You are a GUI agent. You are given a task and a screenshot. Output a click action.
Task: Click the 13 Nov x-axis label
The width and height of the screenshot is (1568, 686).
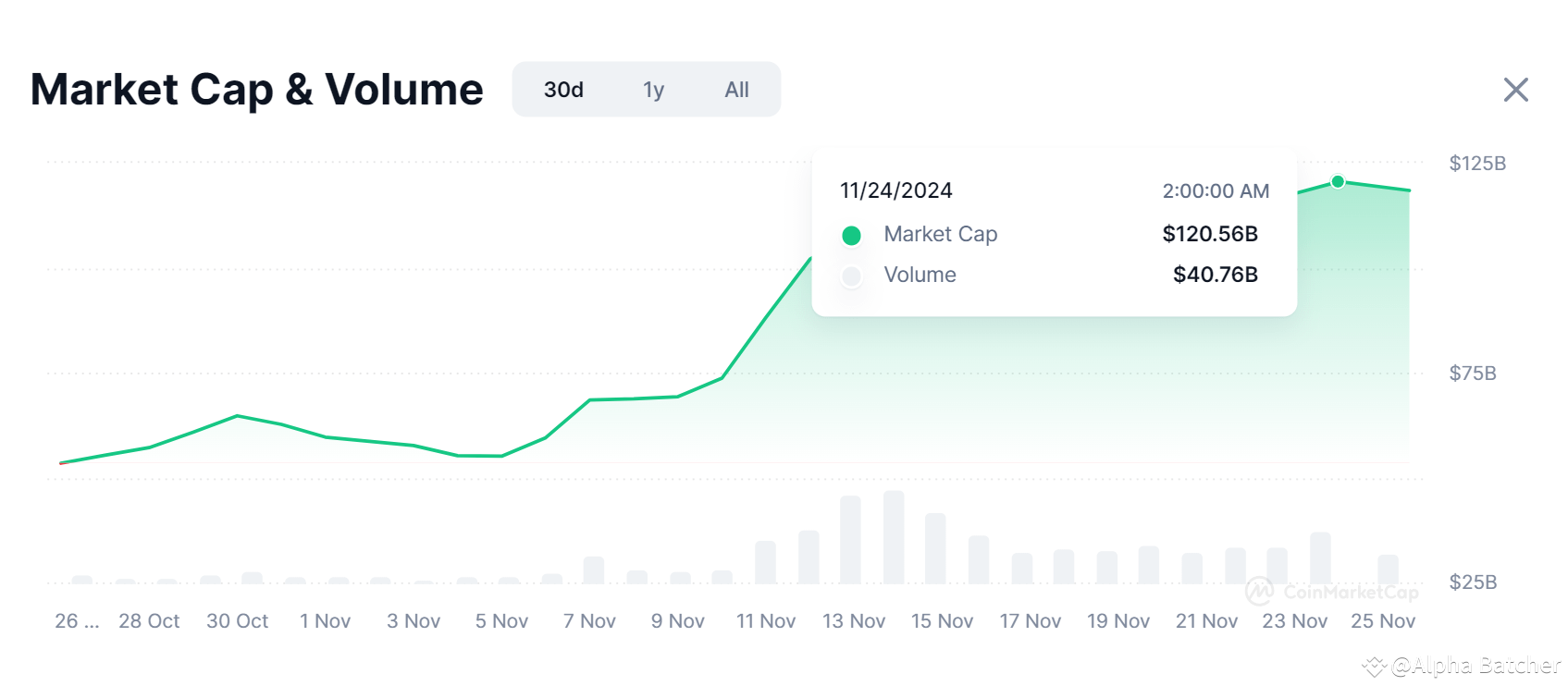click(x=853, y=621)
